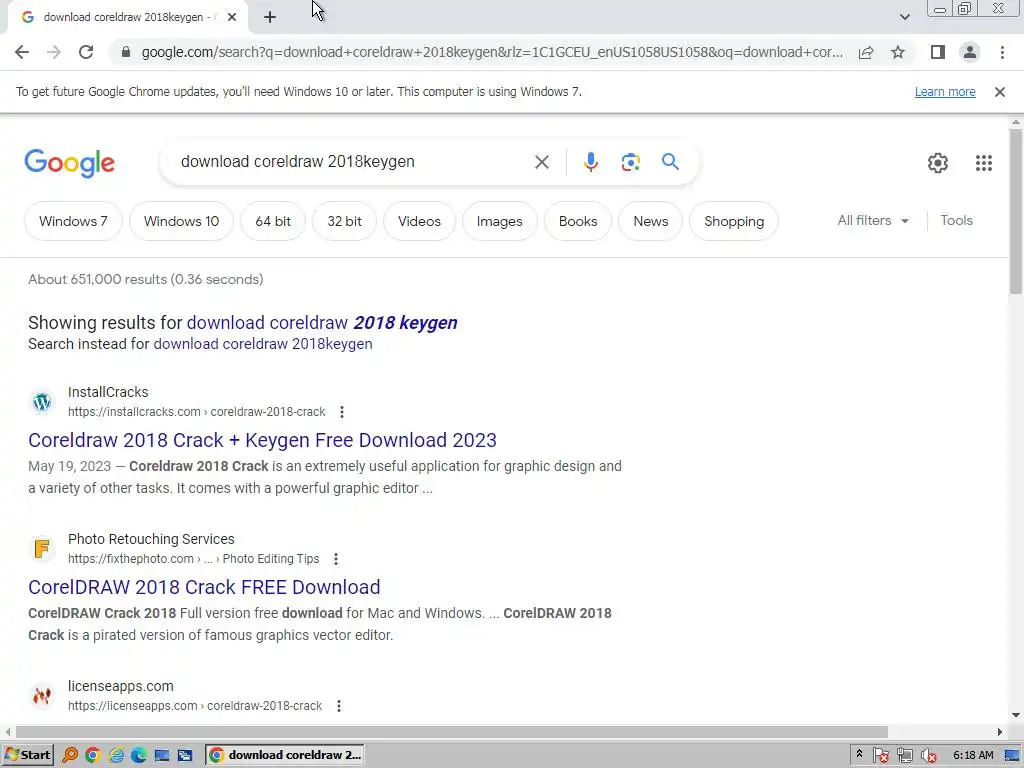Image resolution: width=1024 pixels, height=768 pixels.
Task: Close the coreldraw search tab
Action: (232, 18)
